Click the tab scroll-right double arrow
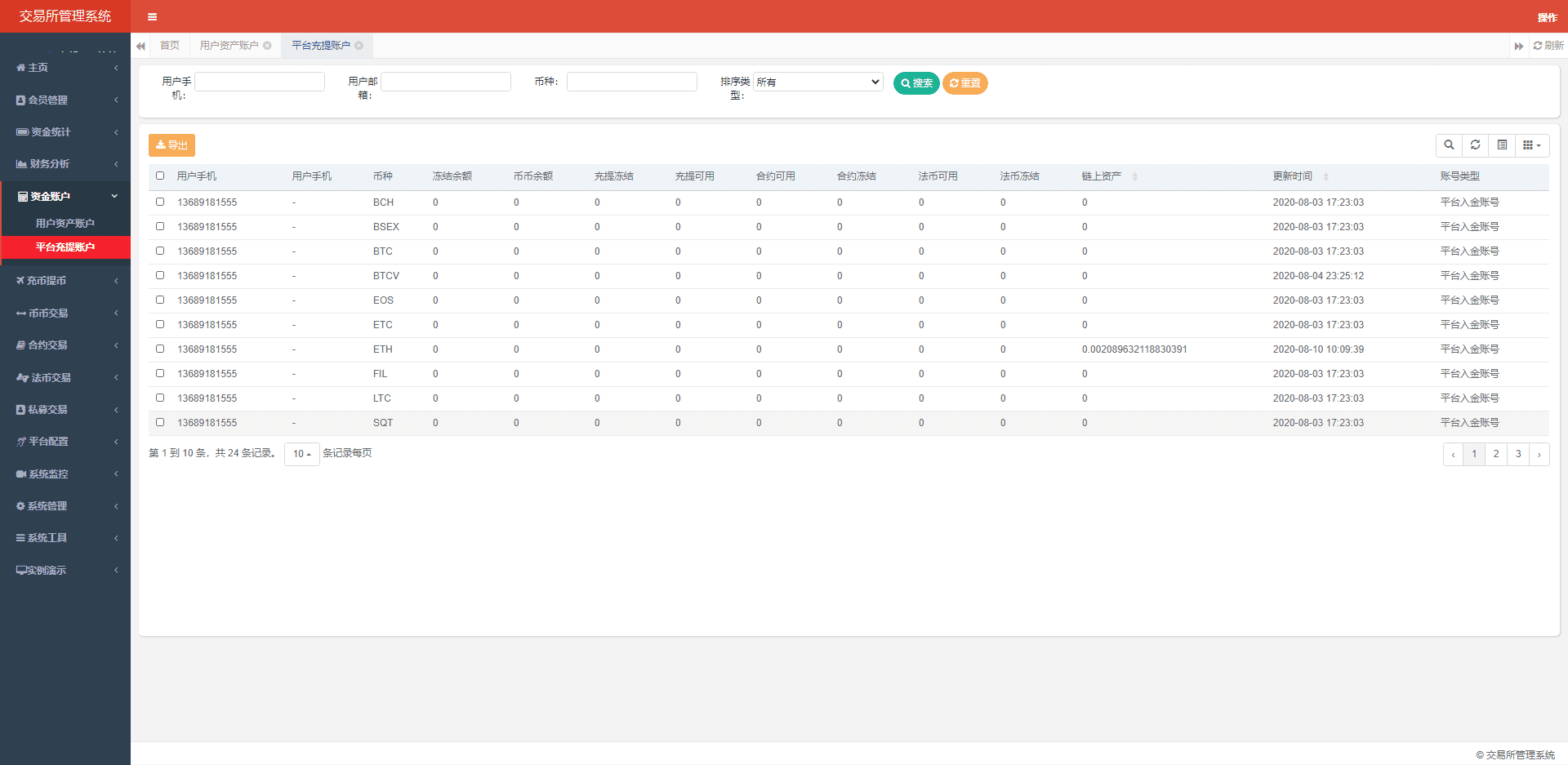The width and height of the screenshot is (1568, 765). coord(1518,46)
